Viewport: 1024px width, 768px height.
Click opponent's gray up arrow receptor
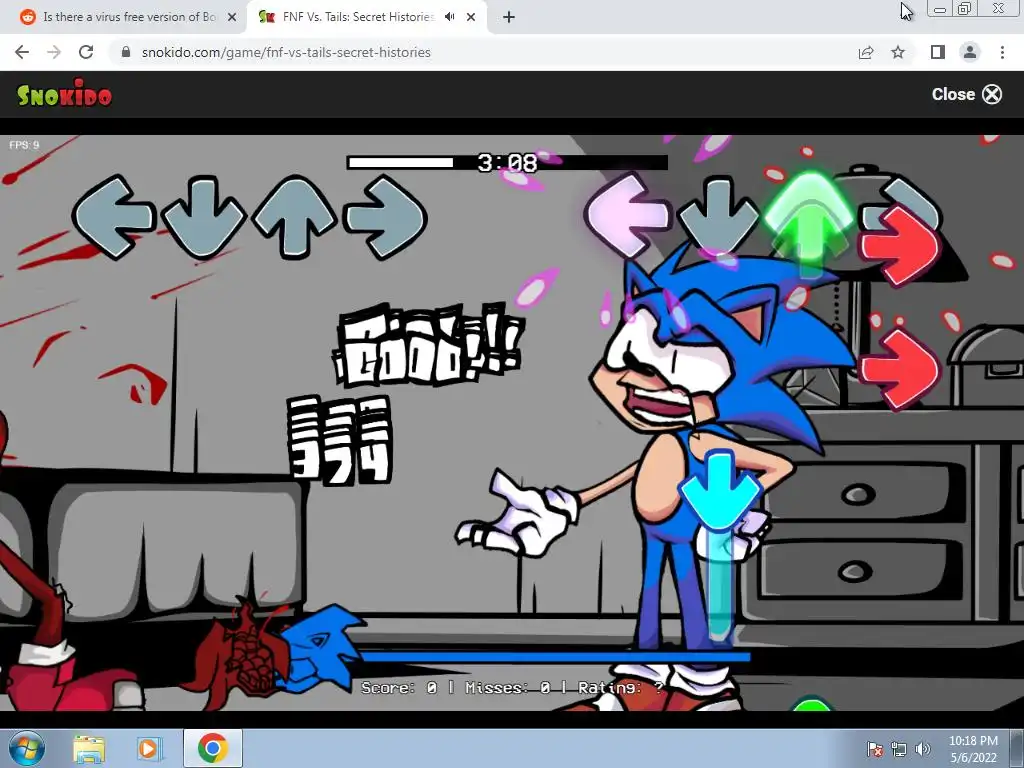point(294,216)
